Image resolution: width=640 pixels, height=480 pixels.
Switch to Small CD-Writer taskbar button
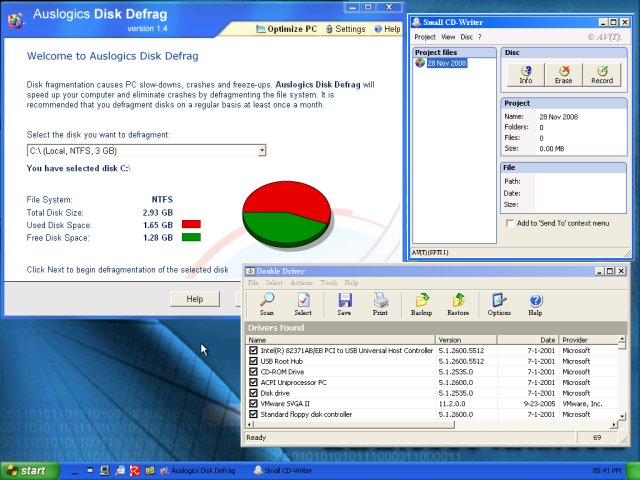point(283,471)
